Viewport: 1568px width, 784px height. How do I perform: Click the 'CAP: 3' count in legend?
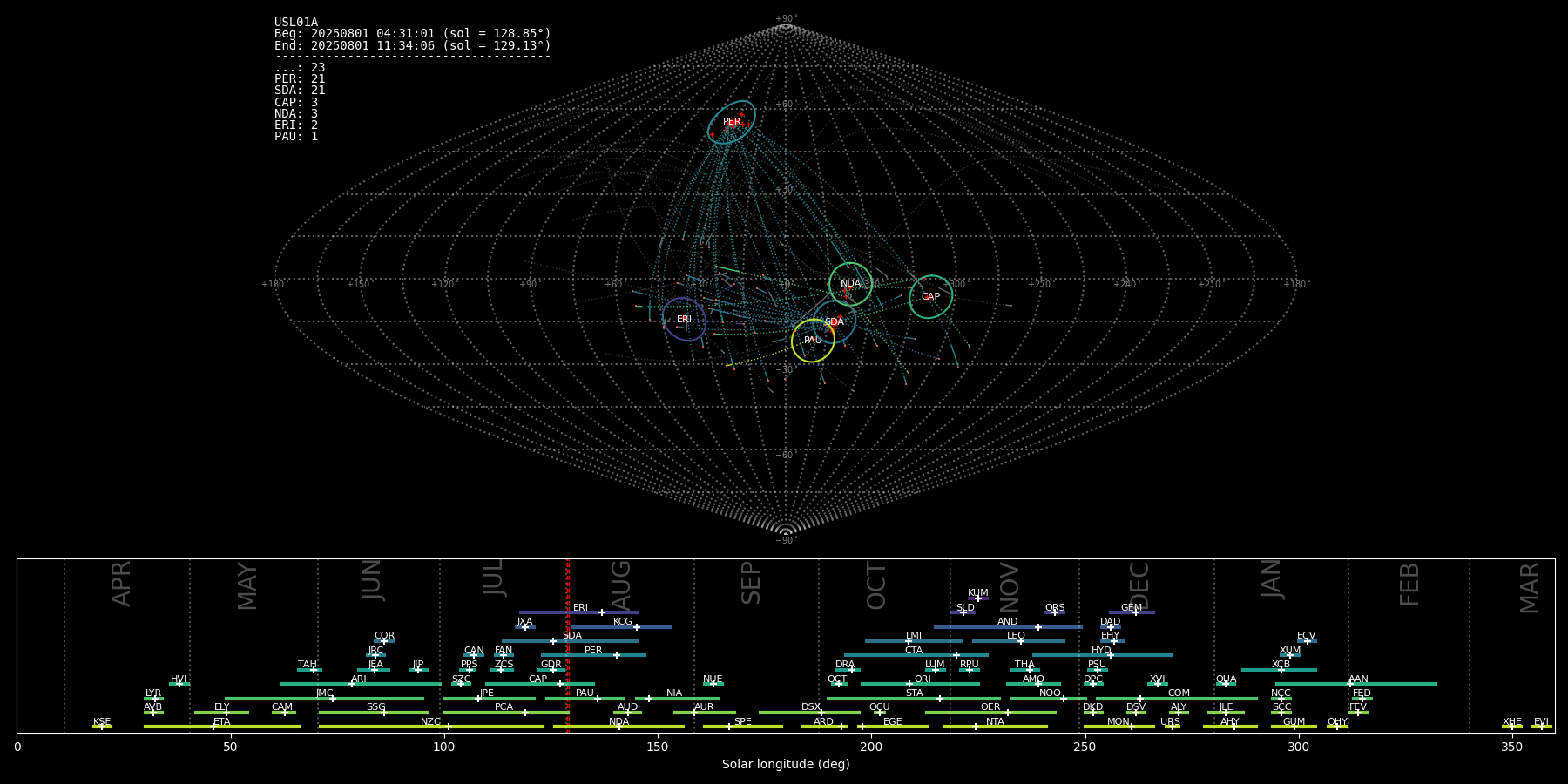296,103
